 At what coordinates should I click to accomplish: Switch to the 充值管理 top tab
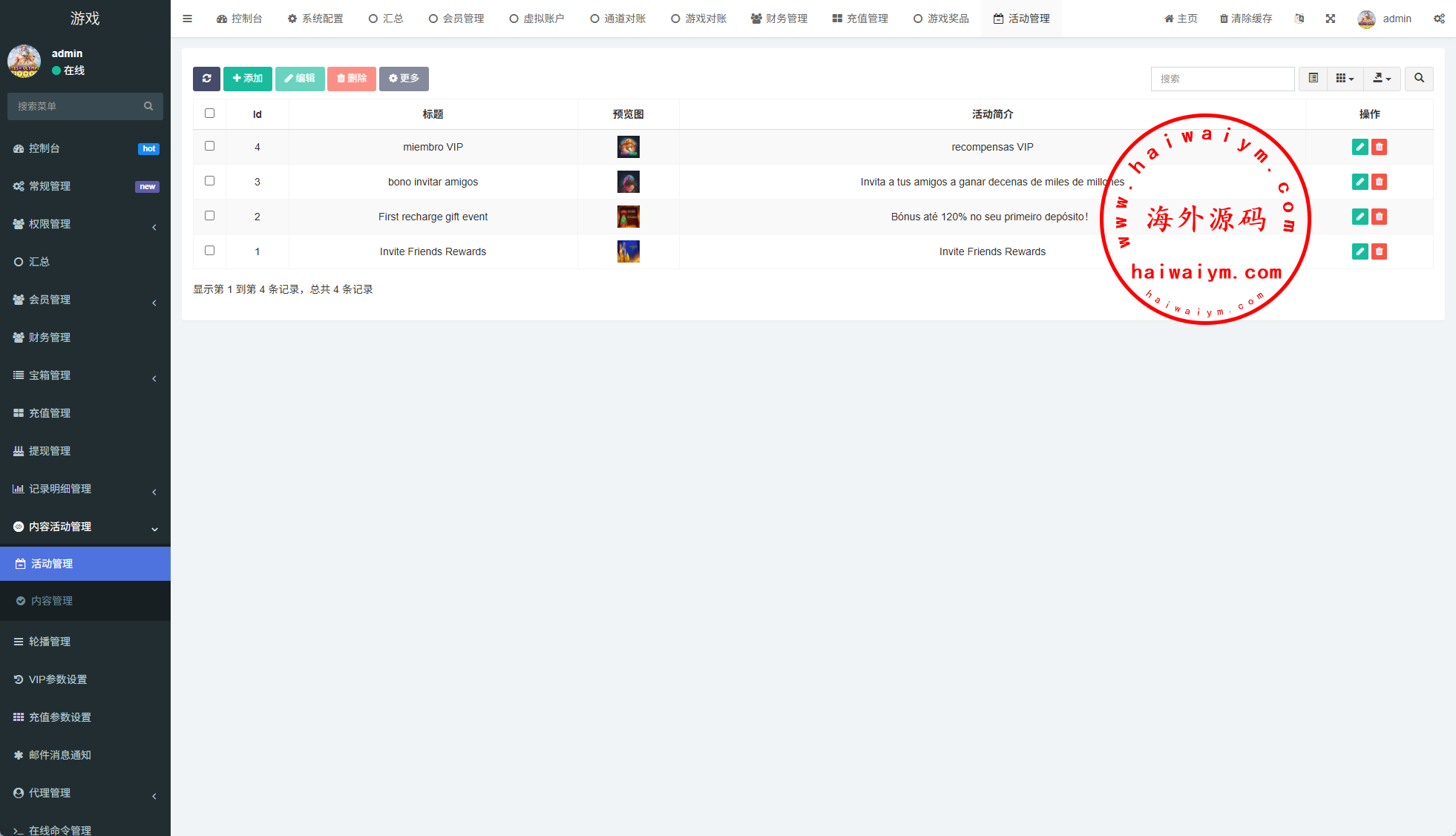click(x=860, y=19)
